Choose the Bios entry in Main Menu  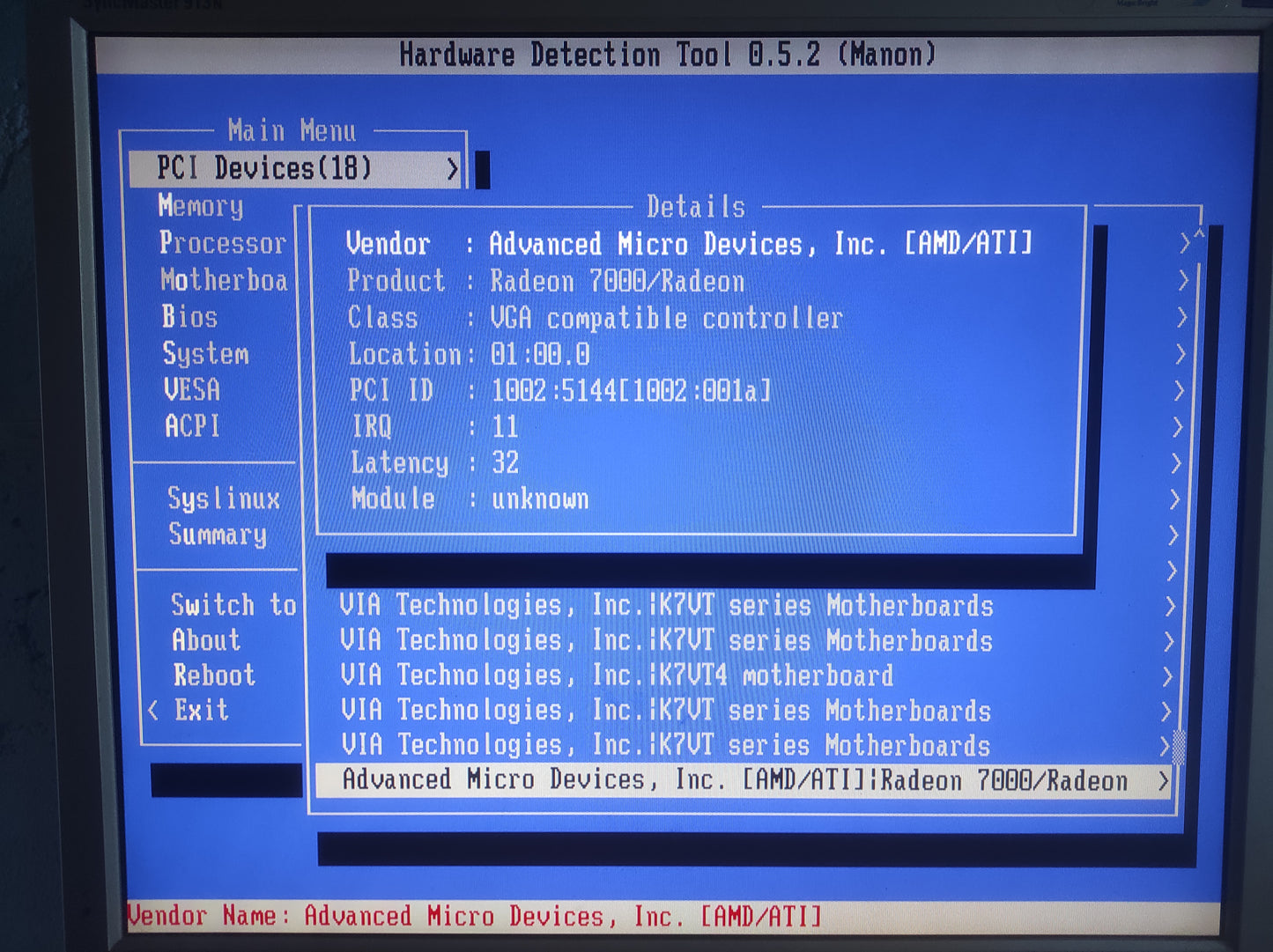point(189,317)
